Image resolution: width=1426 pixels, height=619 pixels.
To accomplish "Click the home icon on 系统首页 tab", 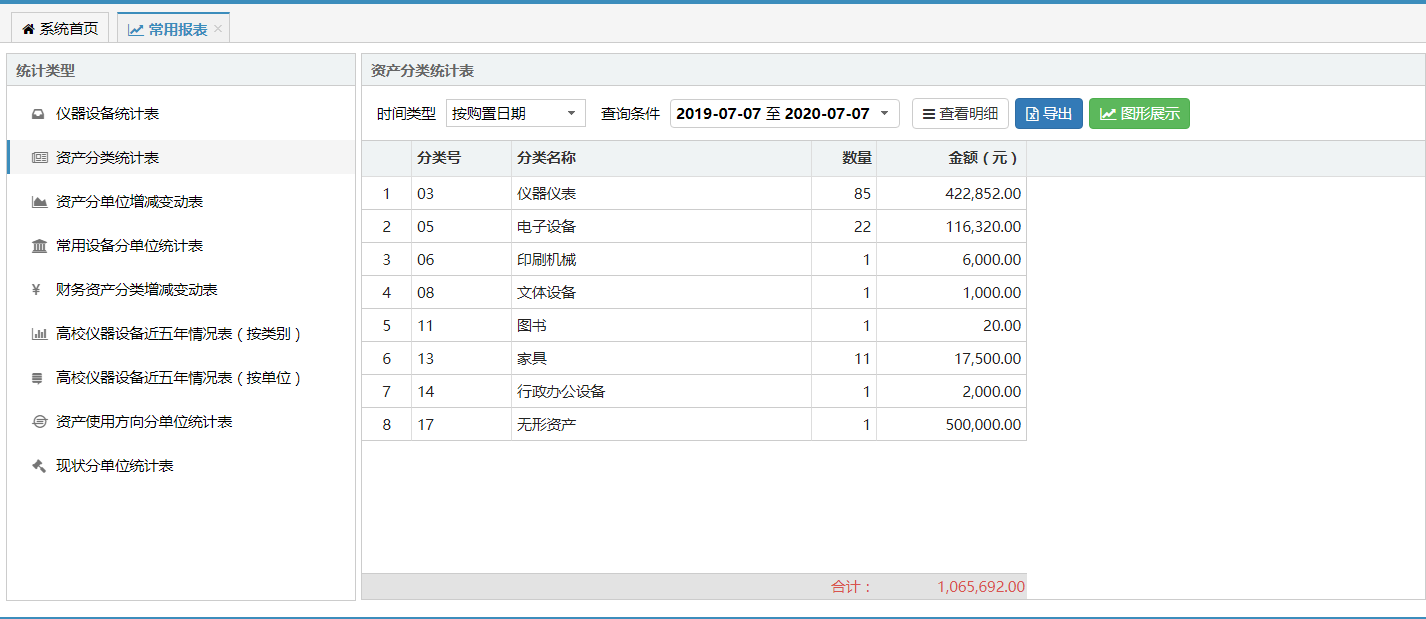I will 28,29.
